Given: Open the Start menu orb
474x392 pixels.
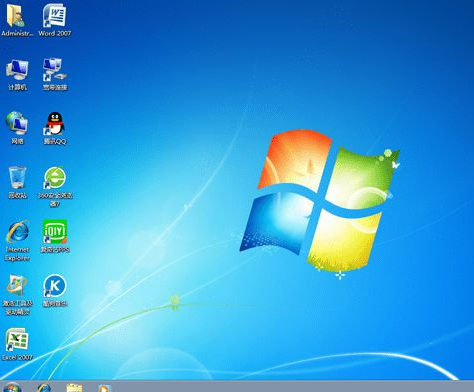Looking at the screenshot, I should 13,388.
